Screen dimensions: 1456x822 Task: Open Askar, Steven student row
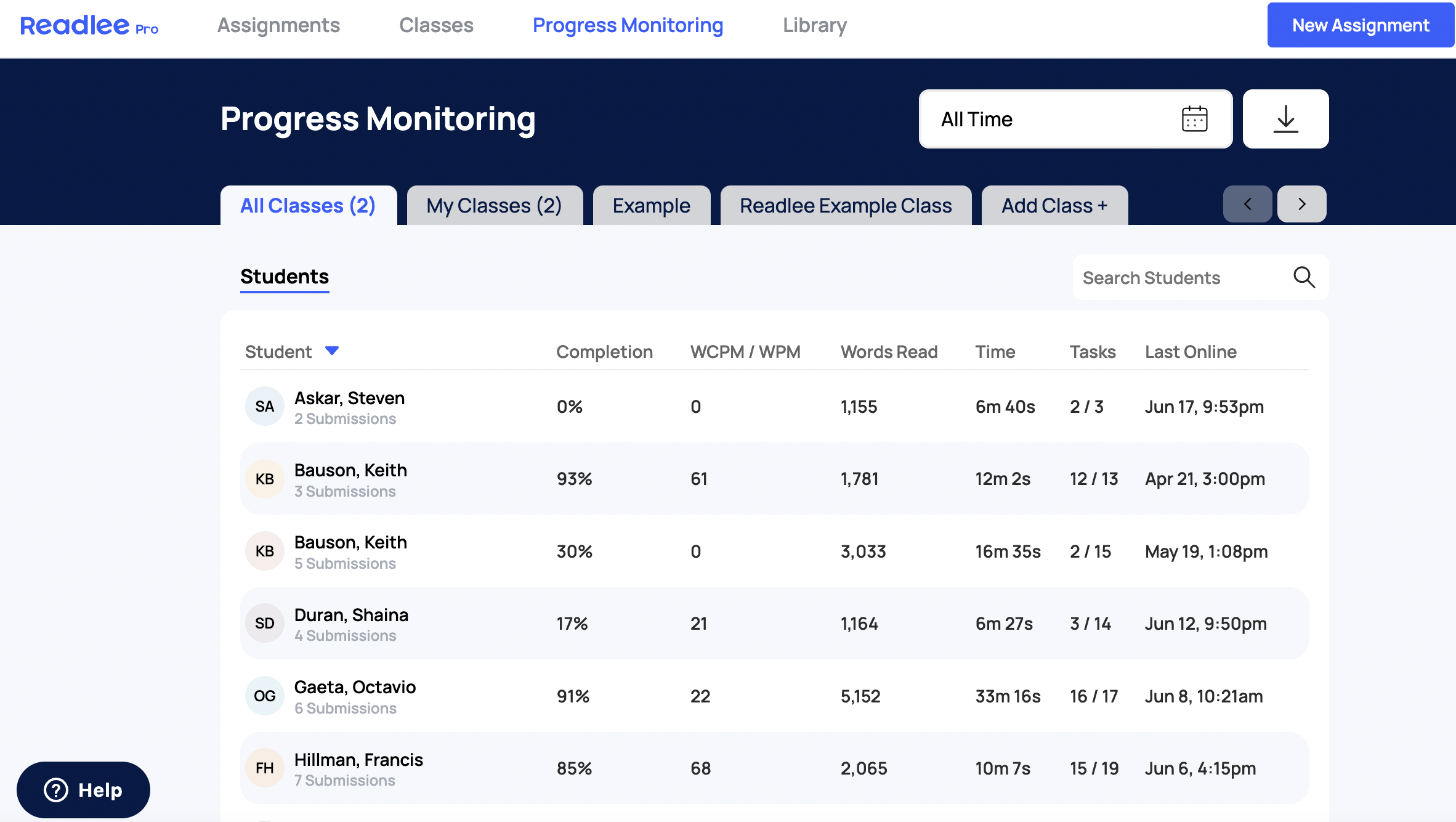point(774,407)
